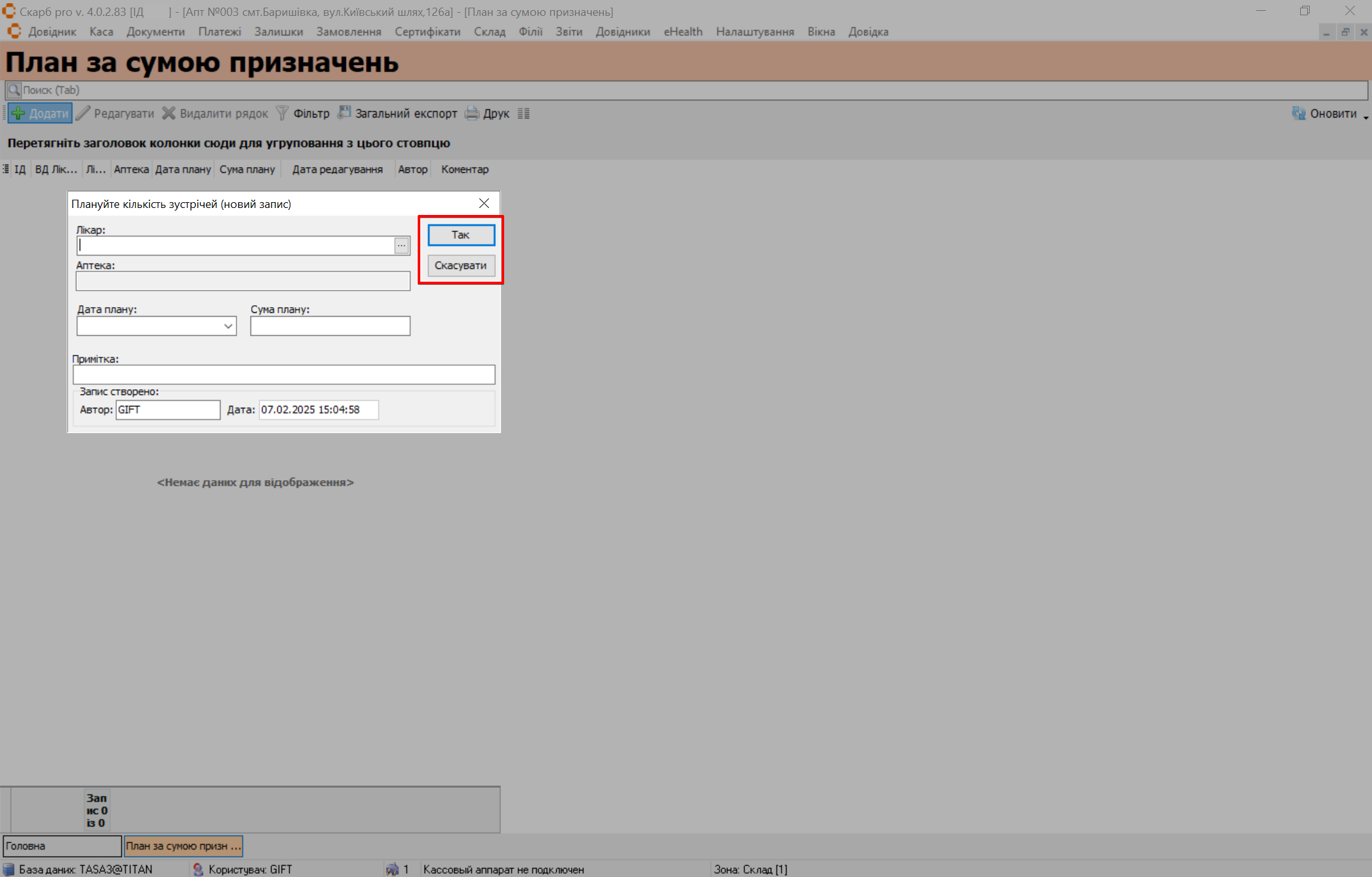This screenshot has height=877, width=1372.
Task: Click the Поиск search box
Action: [x=687, y=90]
